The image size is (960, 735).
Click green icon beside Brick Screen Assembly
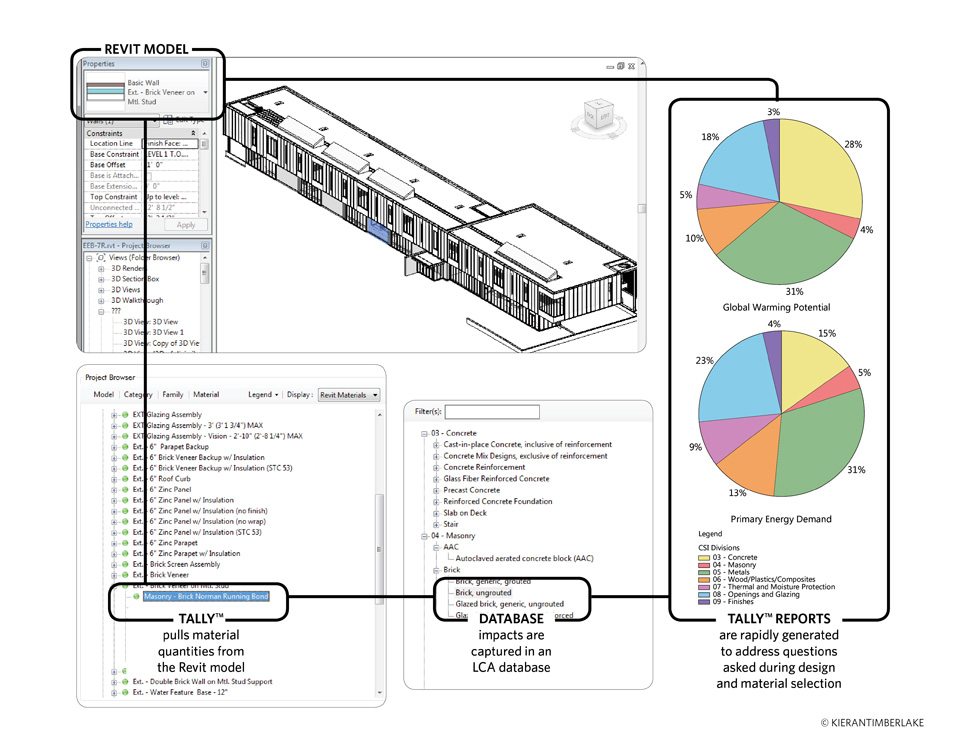pos(126,564)
